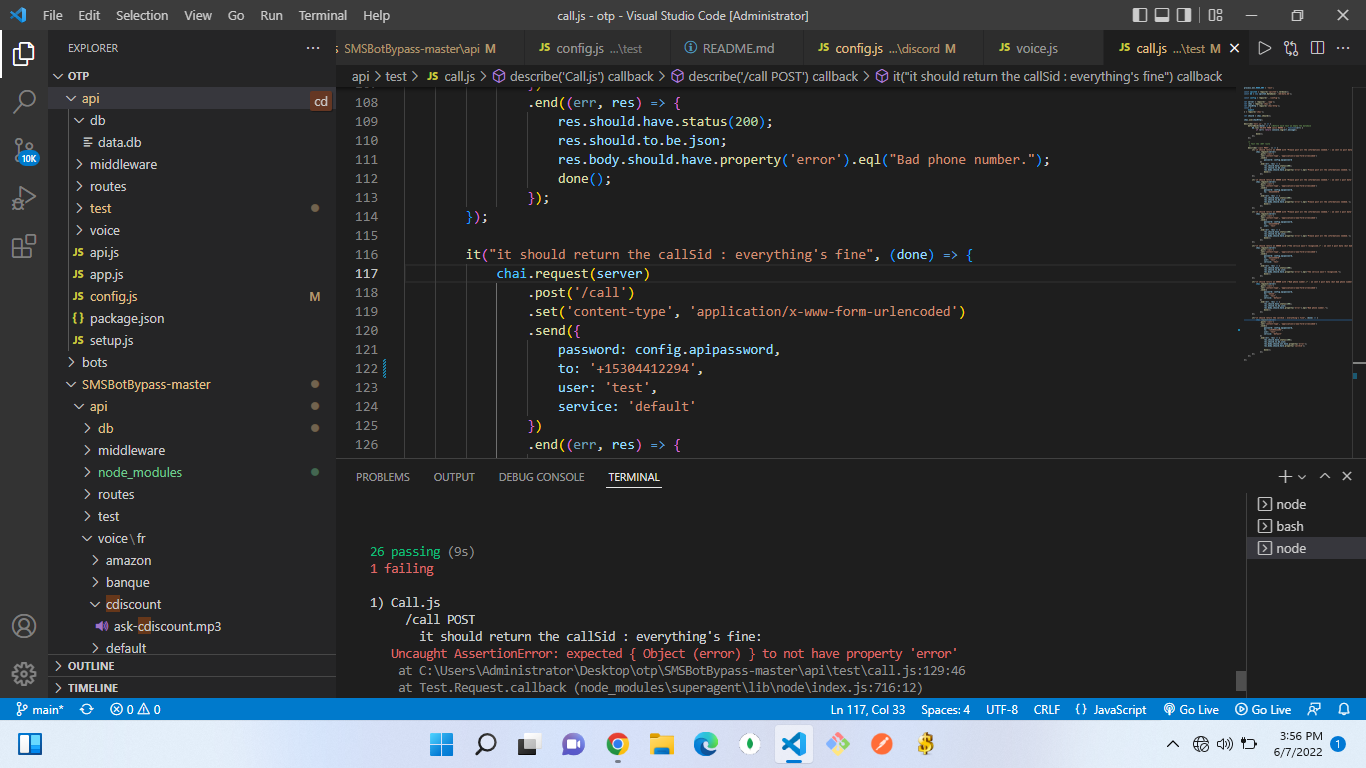Synchronize changes icon in status bar
This screenshot has width=1366, height=768.
point(87,709)
